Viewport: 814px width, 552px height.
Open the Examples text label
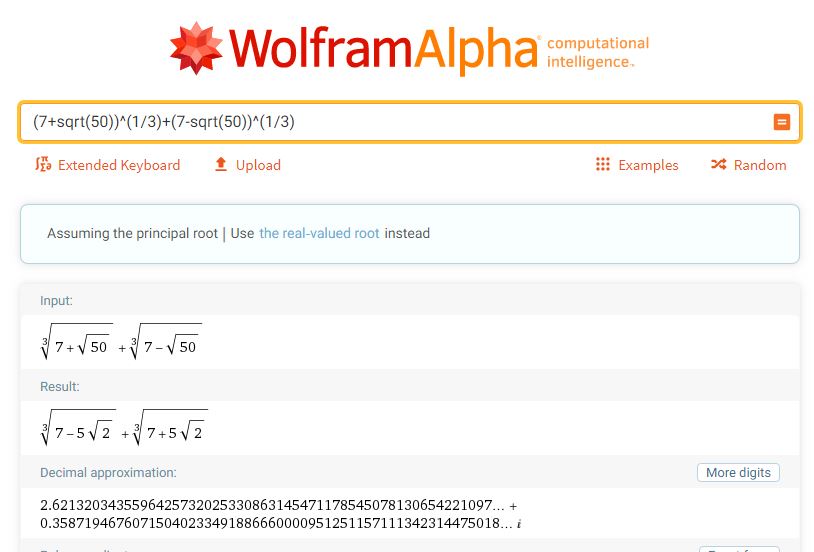coord(648,165)
